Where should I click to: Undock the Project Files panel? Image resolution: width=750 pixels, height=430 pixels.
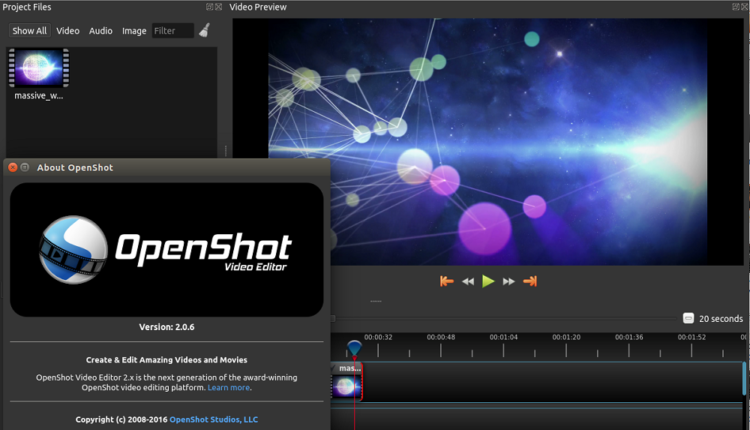tap(209, 7)
